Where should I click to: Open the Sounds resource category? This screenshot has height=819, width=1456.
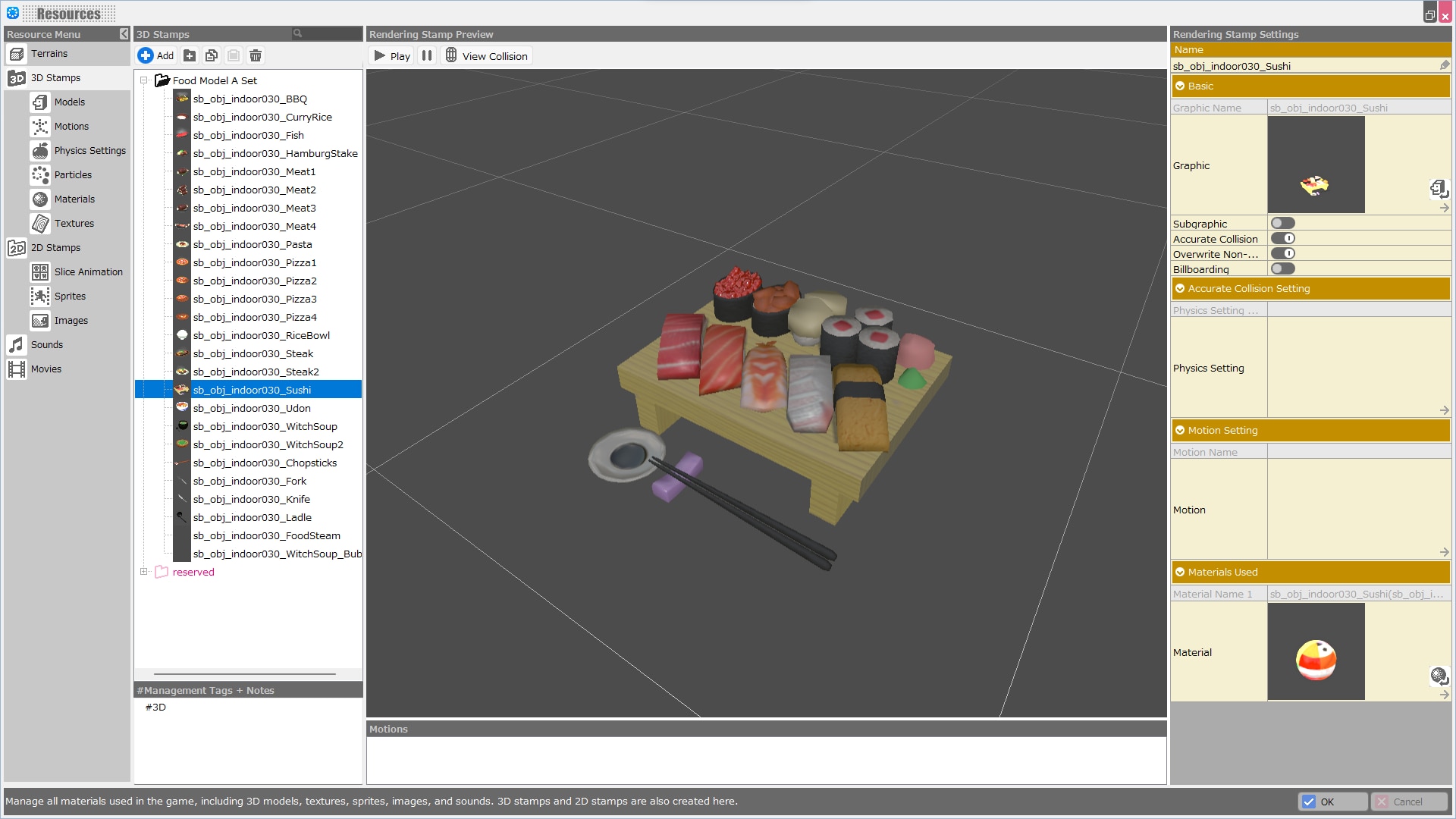46,345
